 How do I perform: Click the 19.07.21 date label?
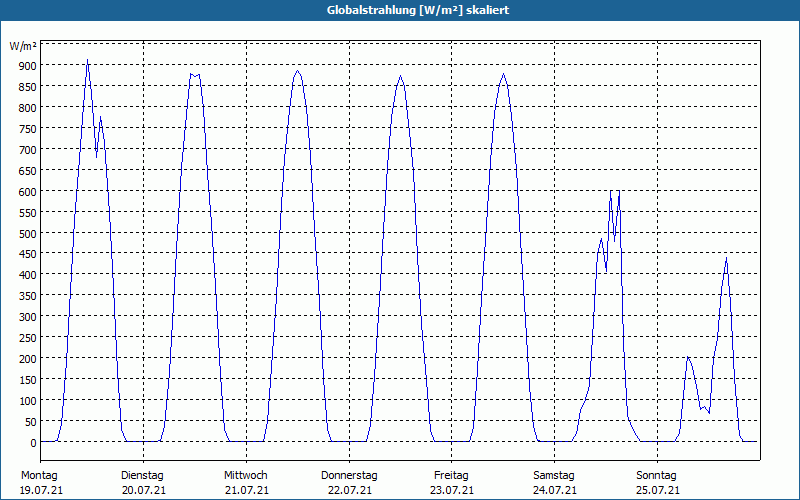pyautogui.click(x=41, y=490)
